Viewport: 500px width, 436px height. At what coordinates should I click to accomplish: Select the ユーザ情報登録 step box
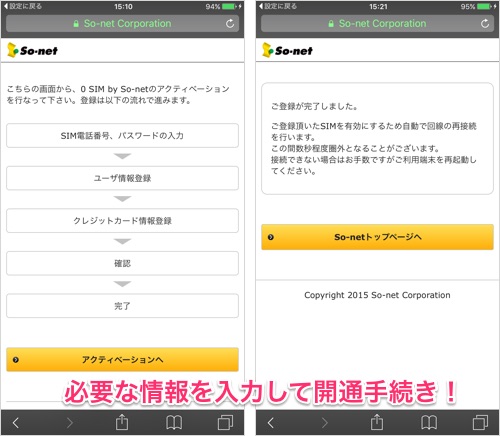[x=122, y=178]
